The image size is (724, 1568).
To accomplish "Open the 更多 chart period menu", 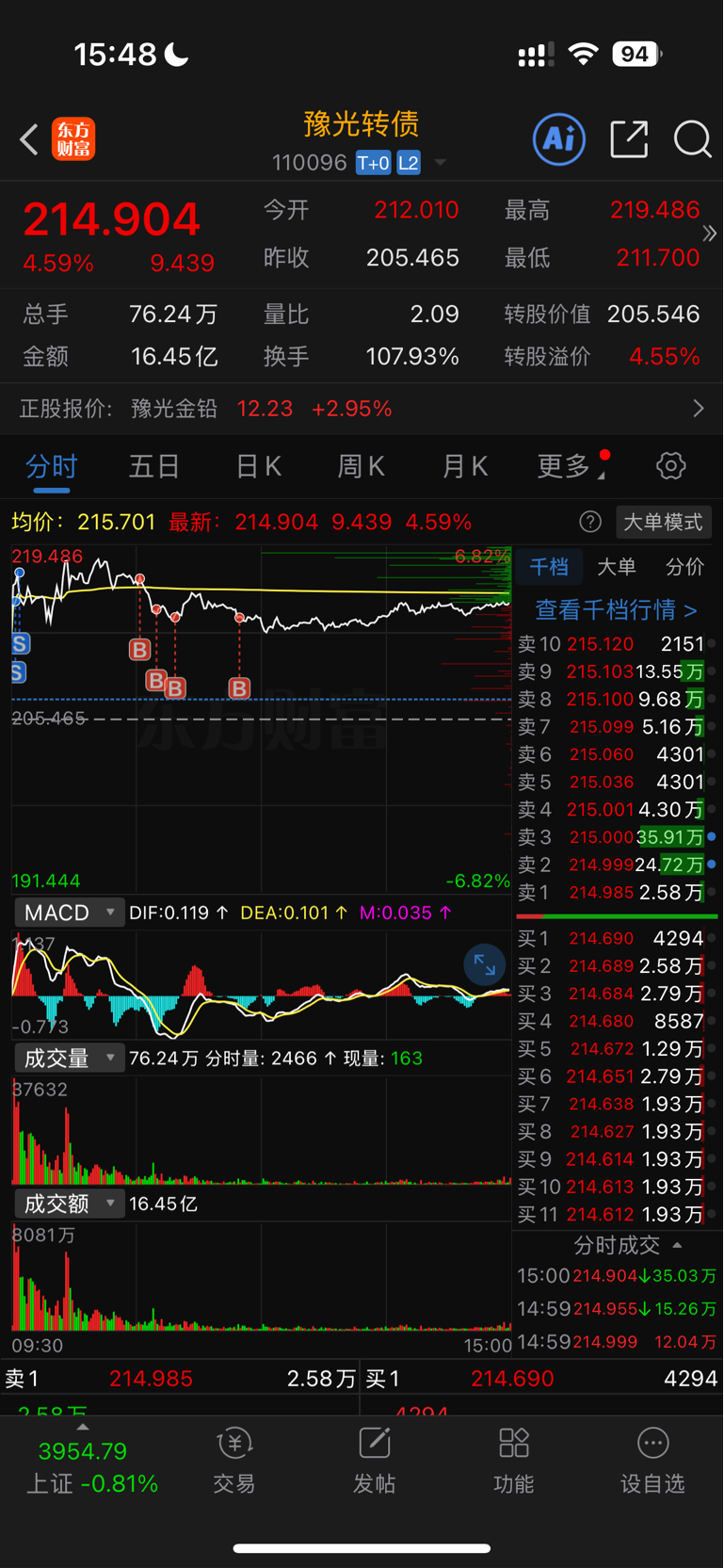I will (x=571, y=465).
